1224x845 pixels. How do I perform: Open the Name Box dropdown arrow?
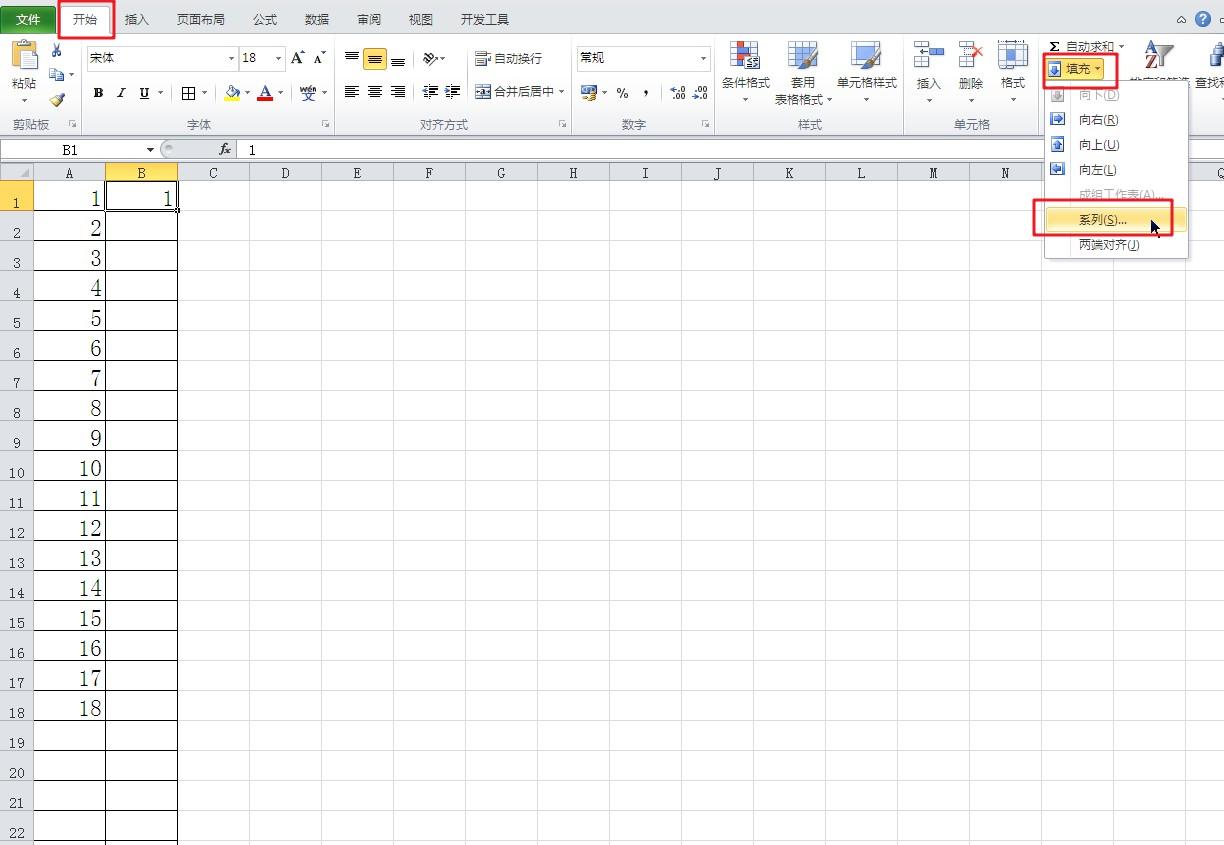(151, 150)
